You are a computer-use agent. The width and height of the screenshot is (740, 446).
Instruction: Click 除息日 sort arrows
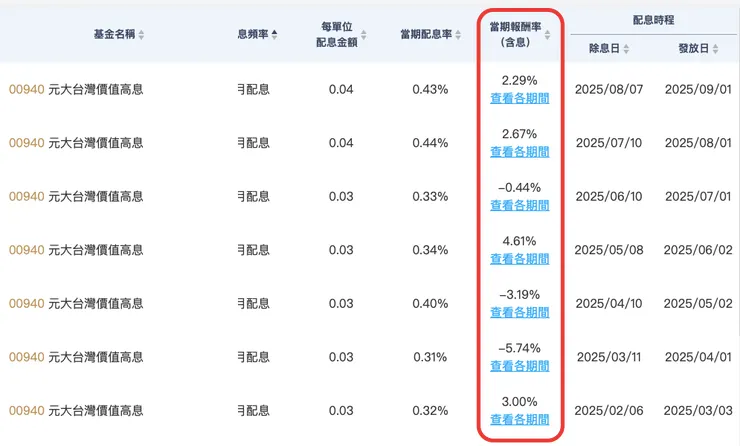626,49
